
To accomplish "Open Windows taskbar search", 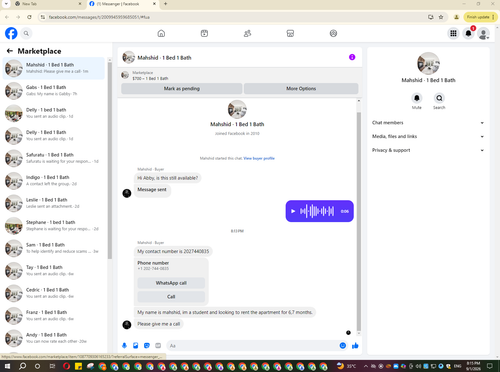I will tap(22, 366).
